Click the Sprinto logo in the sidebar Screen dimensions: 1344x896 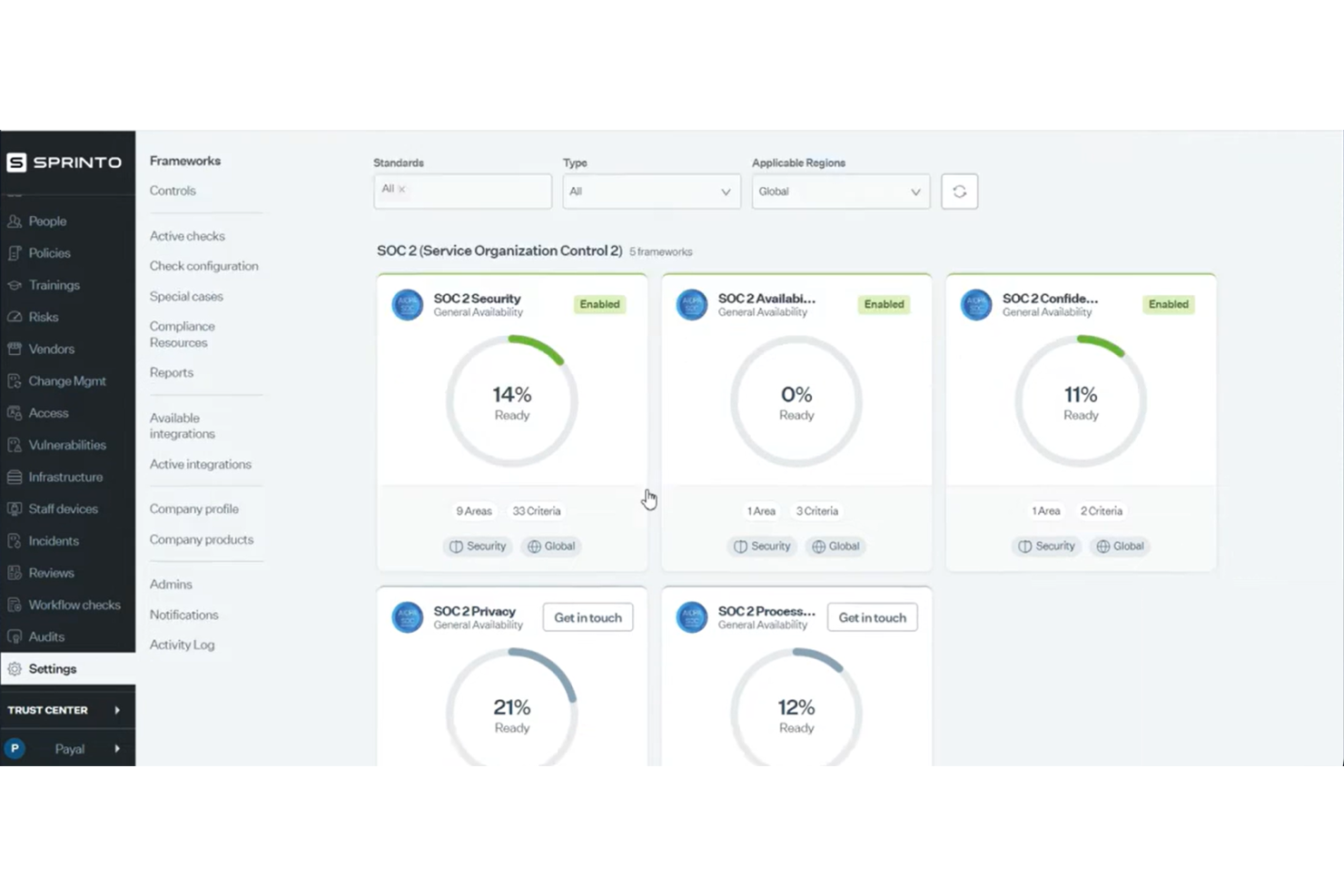point(64,162)
